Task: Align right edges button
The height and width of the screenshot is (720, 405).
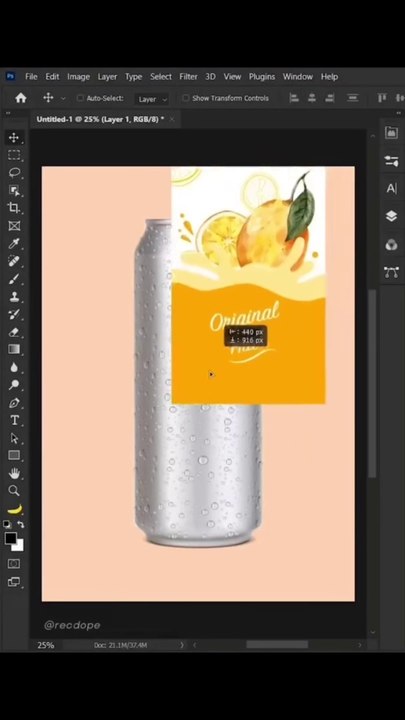Action: click(x=329, y=98)
